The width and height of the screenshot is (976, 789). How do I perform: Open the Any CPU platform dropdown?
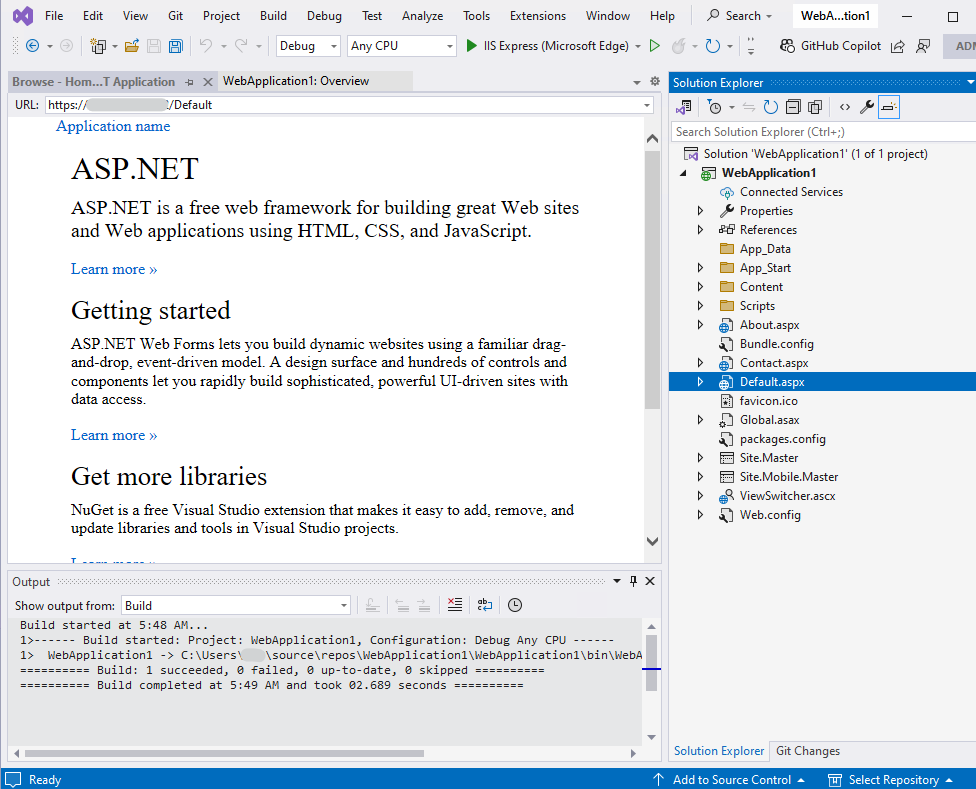pos(401,45)
